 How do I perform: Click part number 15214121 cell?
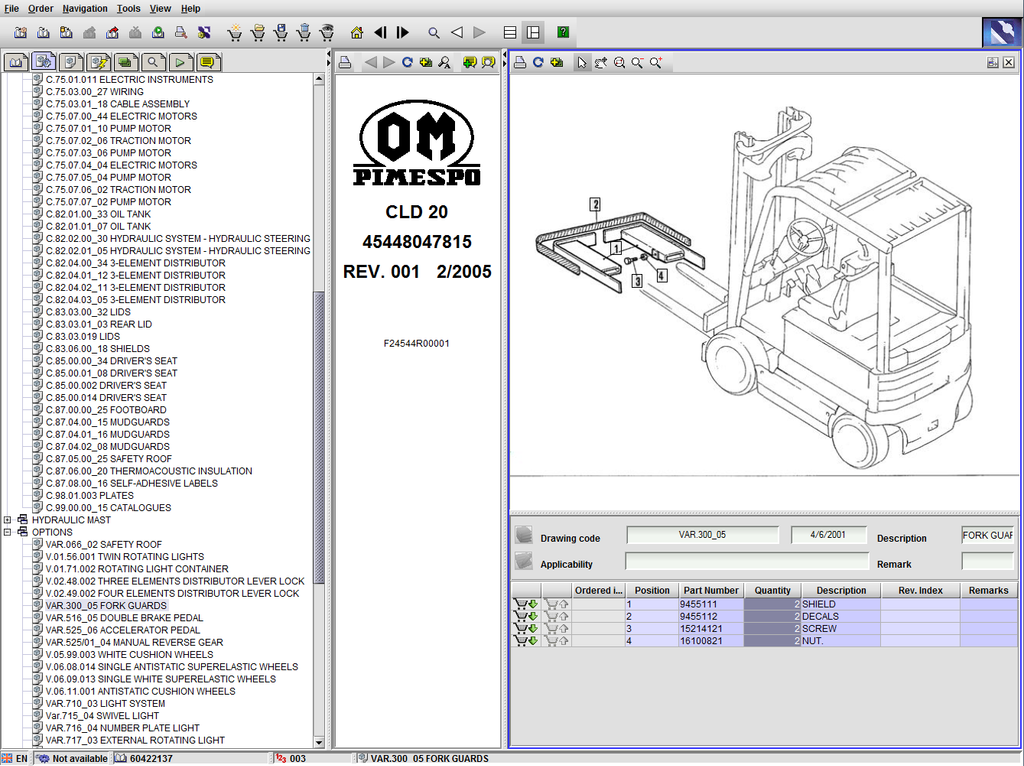pyautogui.click(x=711, y=629)
